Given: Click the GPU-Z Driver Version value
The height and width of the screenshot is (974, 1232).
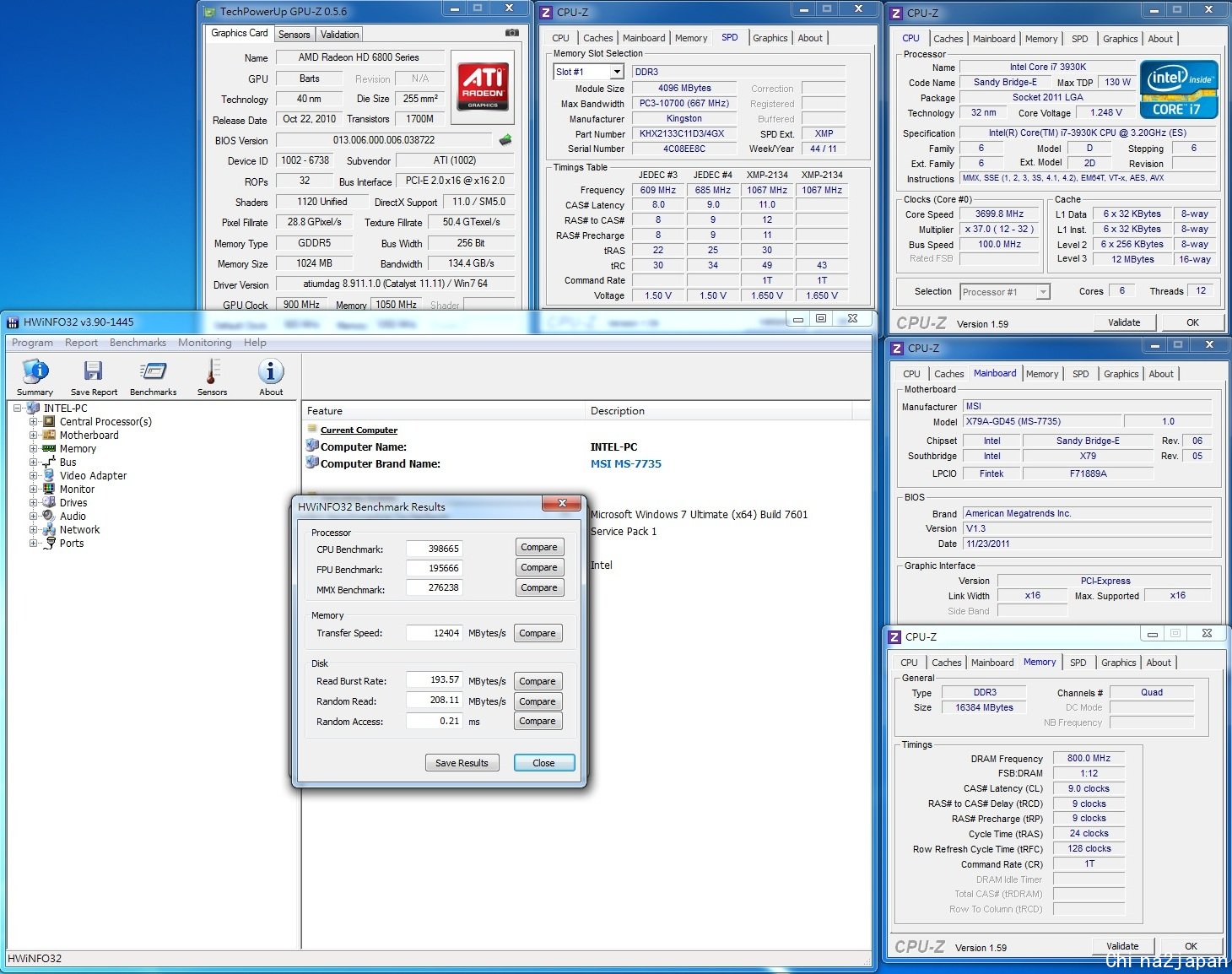Looking at the screenshot, I should click(x=395, y=284).
